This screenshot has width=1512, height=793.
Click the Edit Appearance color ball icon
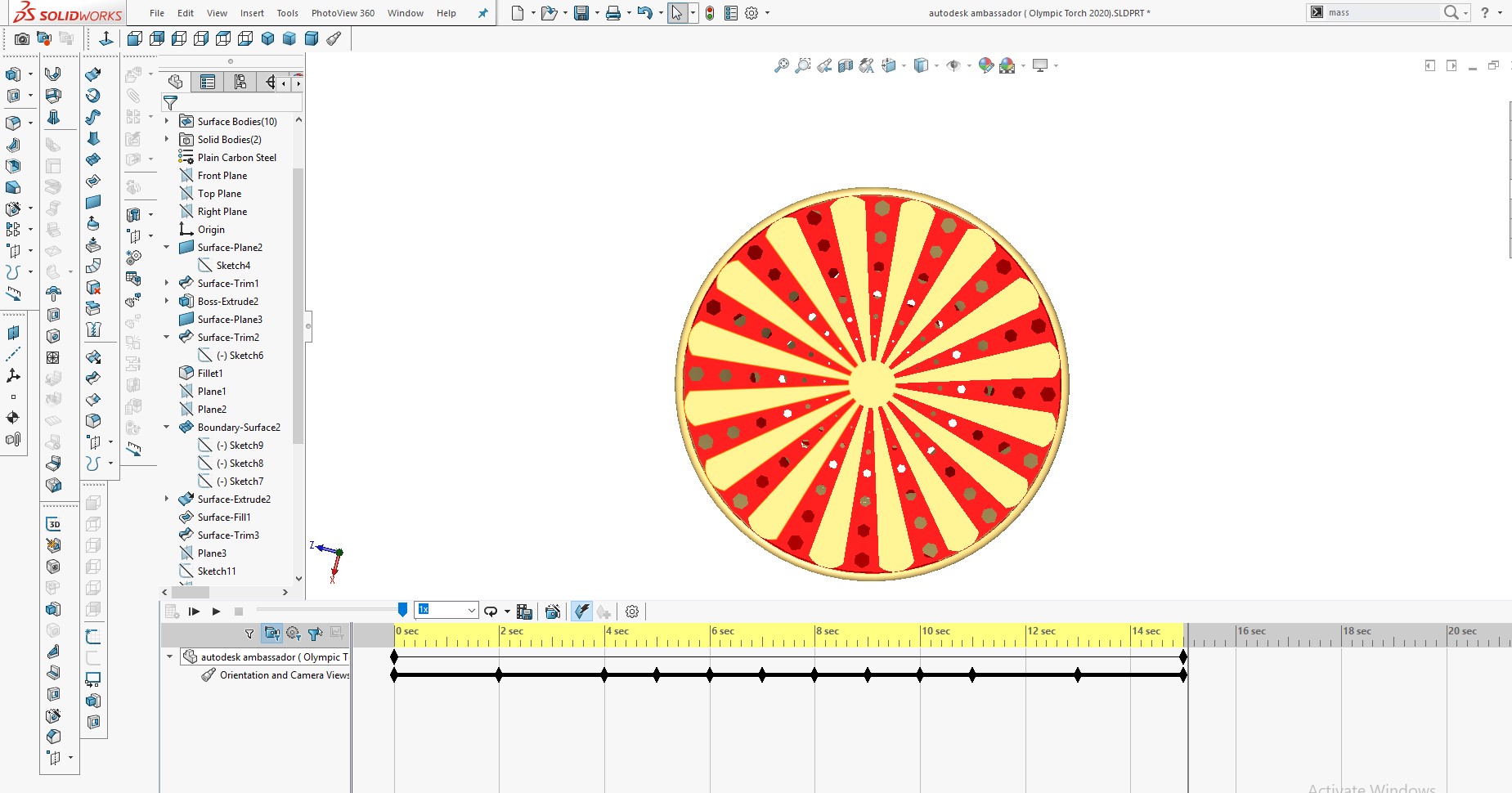986,65
